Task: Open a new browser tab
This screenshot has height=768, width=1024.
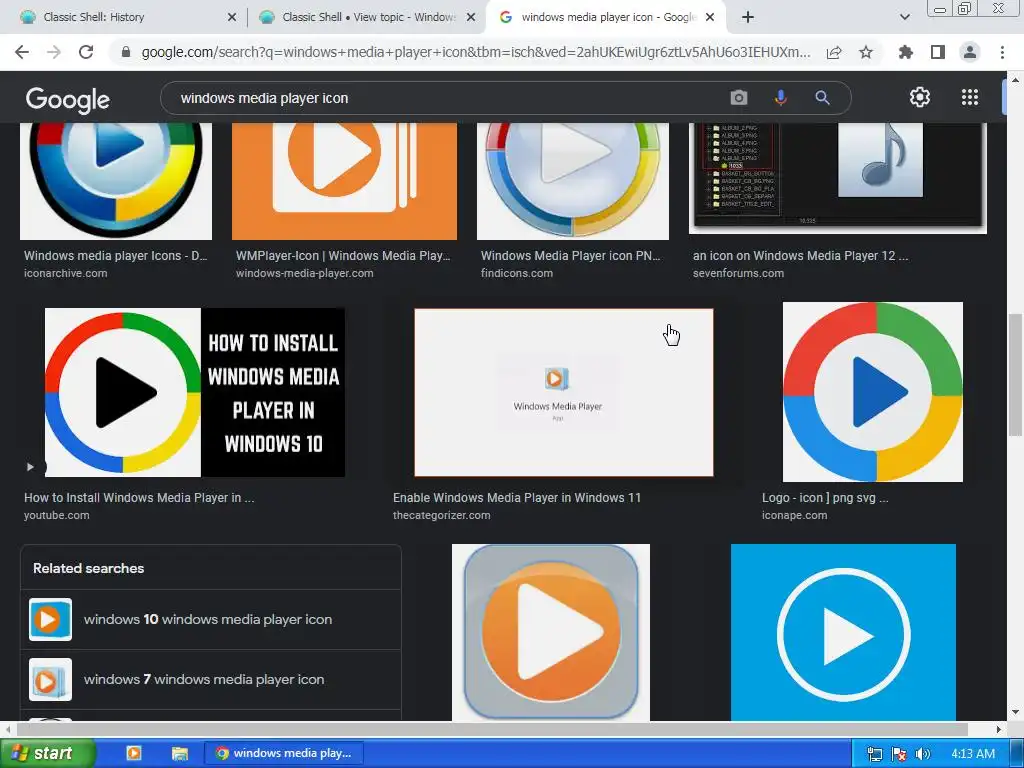Action: click(x=748, y=17)
